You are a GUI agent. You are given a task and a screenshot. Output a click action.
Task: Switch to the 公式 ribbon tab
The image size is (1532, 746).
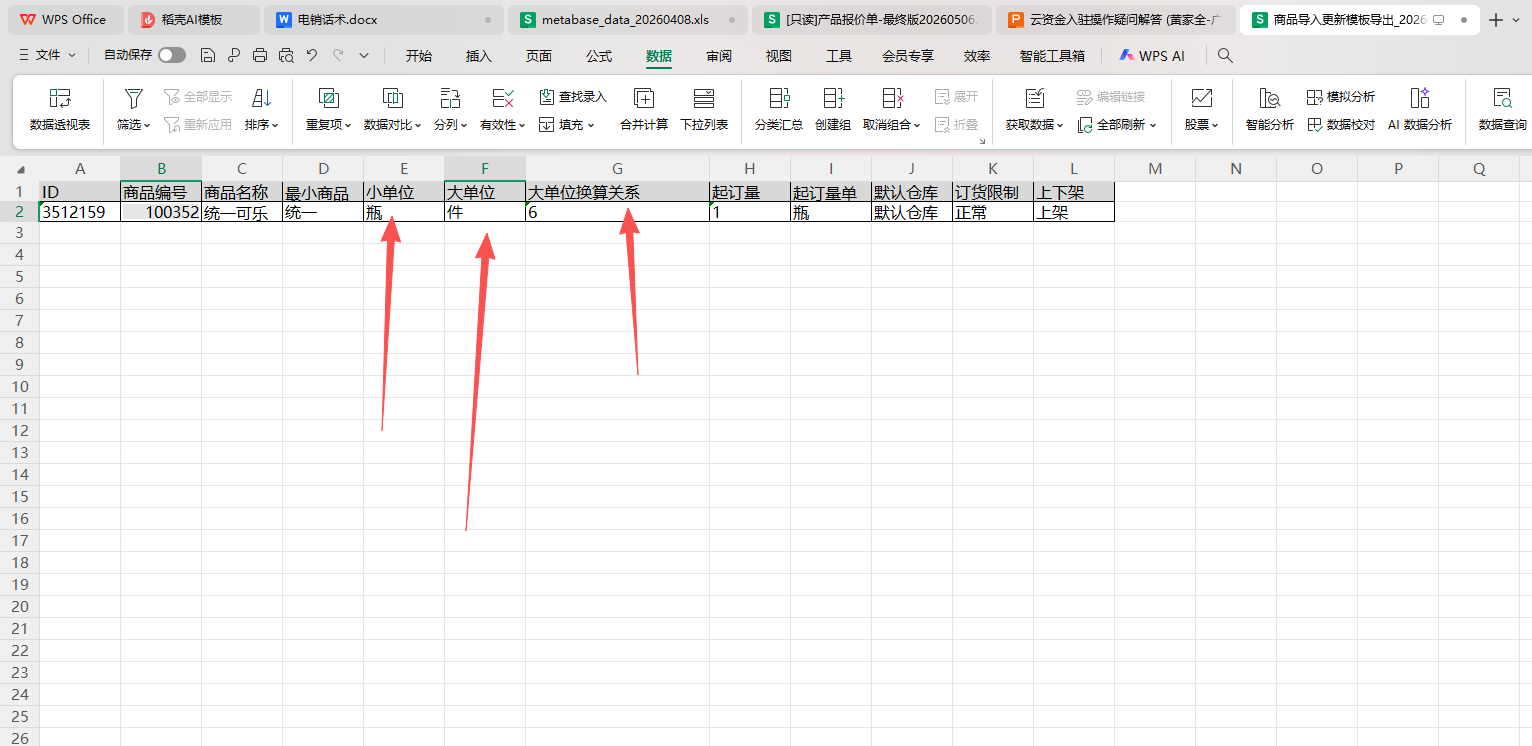(x=599, y=56)
